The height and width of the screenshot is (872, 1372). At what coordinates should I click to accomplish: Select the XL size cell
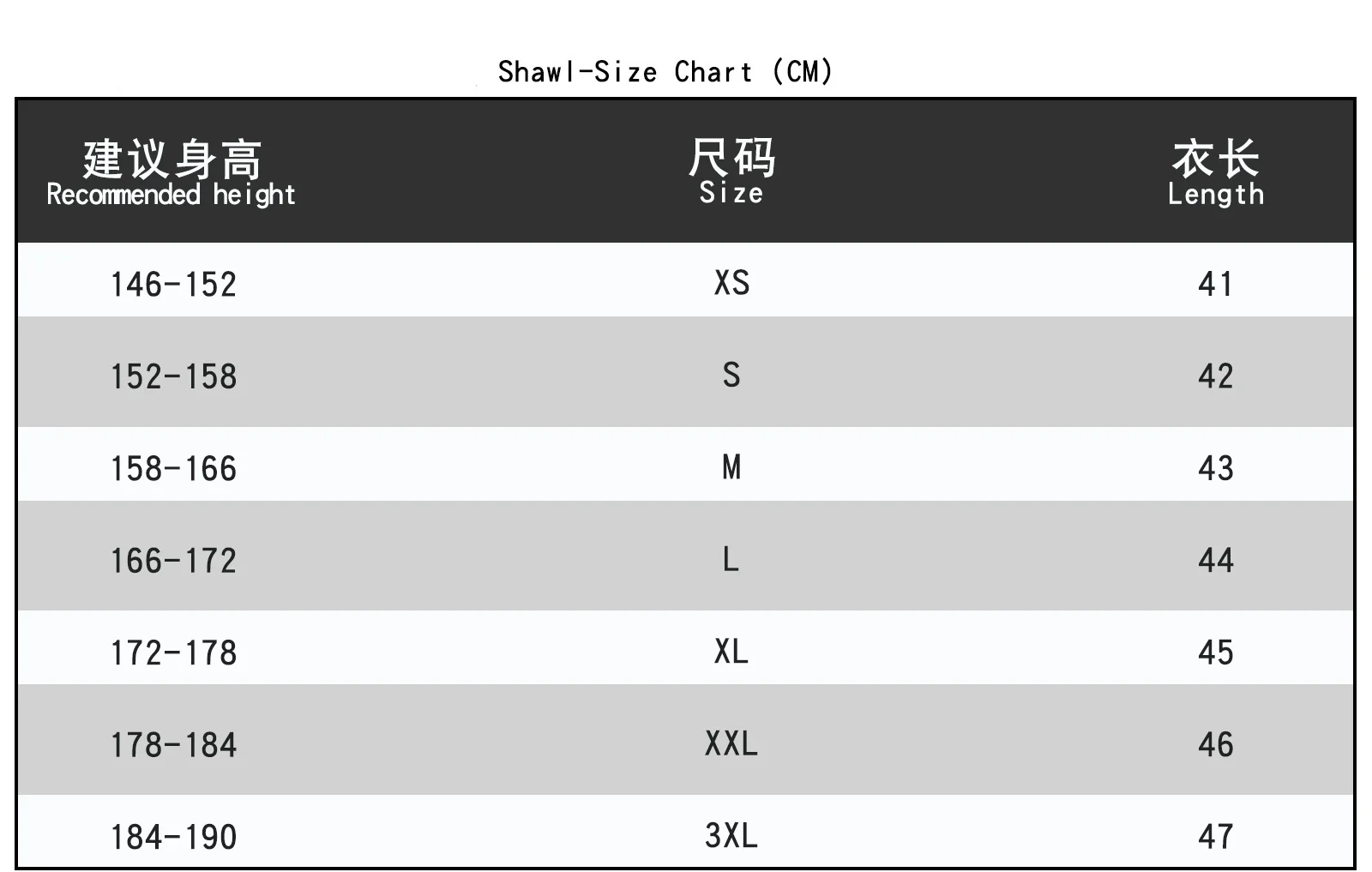[731, 652]
